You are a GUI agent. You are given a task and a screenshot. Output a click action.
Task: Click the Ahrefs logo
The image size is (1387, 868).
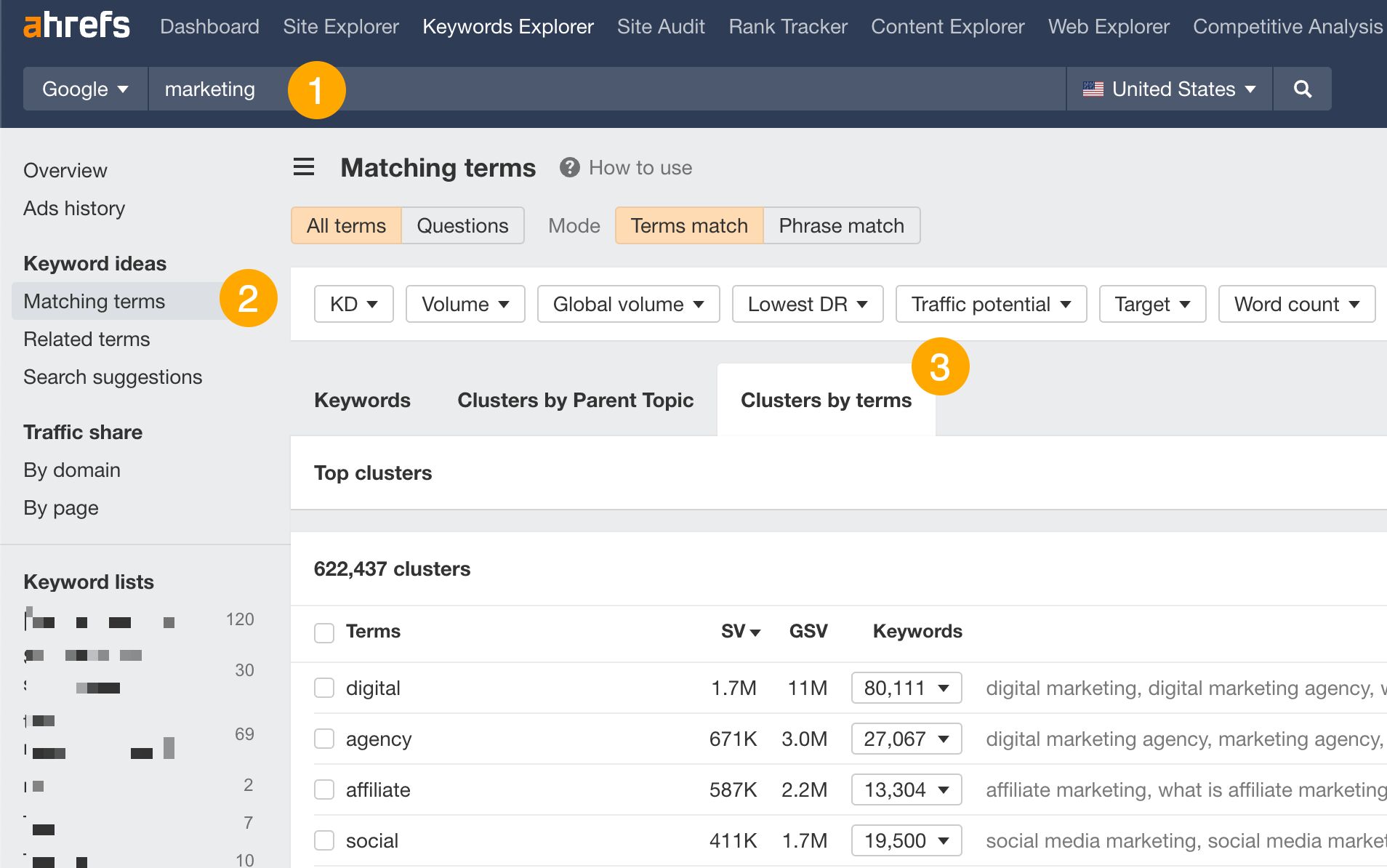[76, 25]
